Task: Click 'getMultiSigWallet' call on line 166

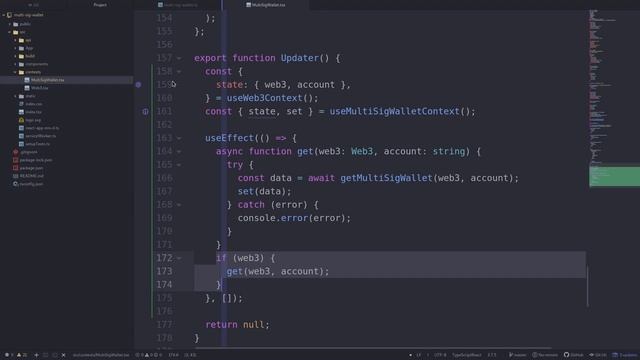Action: click(386, 178)
